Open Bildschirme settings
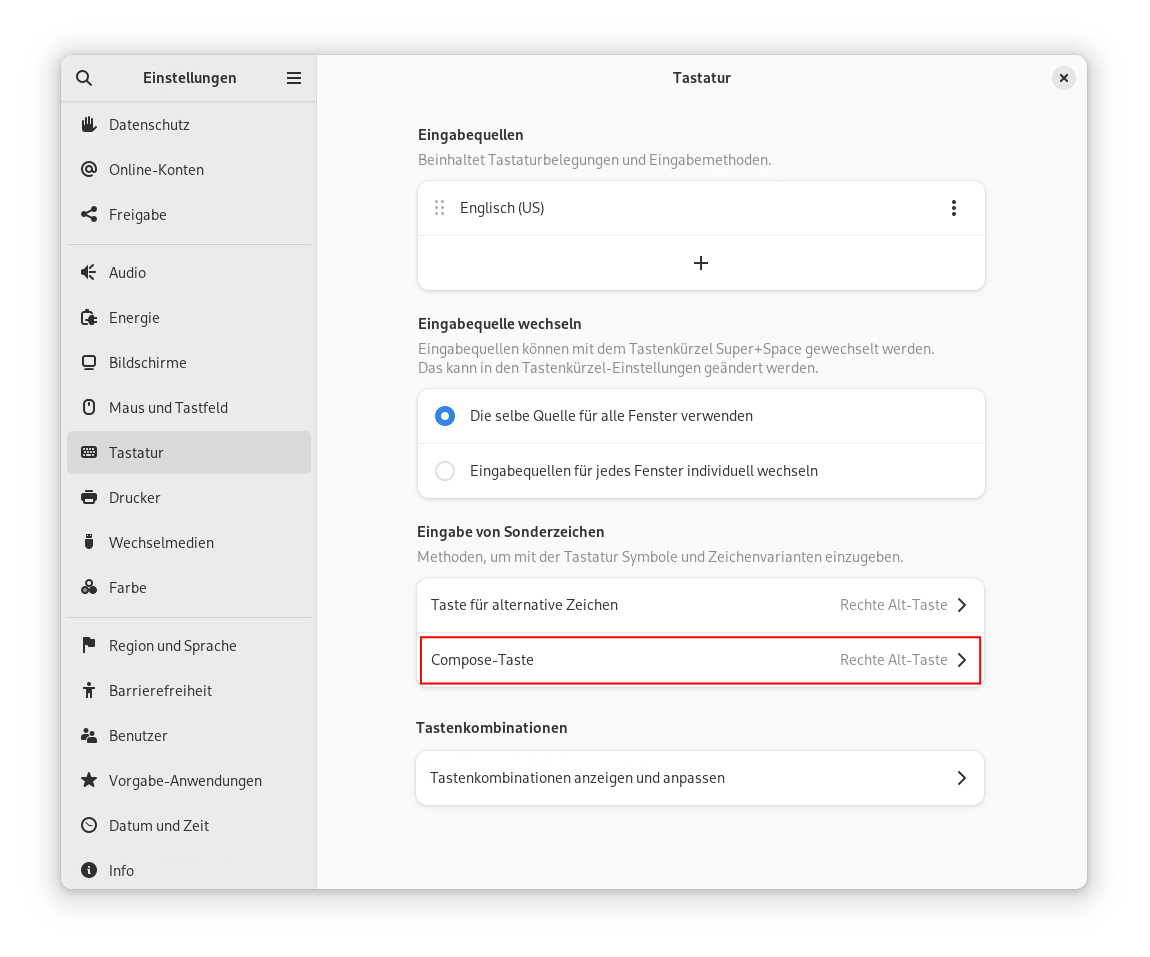This screenshot has height=957, width=1150. point(189,362)
